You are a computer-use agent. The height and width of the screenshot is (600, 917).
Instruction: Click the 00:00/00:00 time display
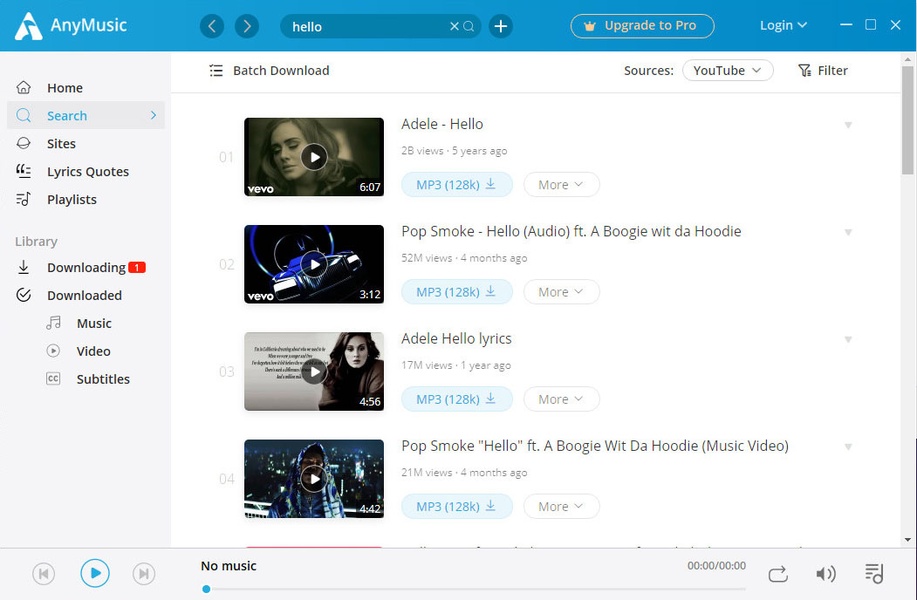(x=716, y=565)
